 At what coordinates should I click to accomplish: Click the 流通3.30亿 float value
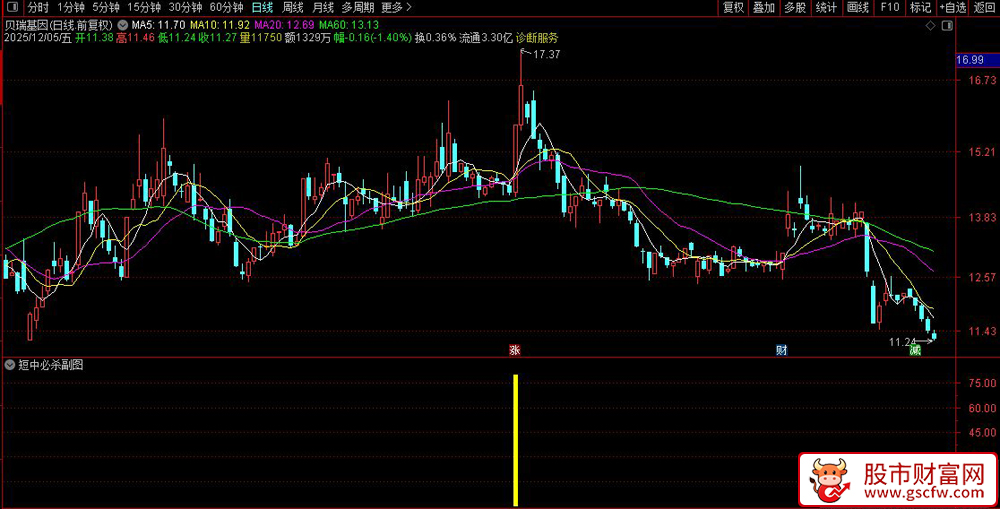[486, 38]
